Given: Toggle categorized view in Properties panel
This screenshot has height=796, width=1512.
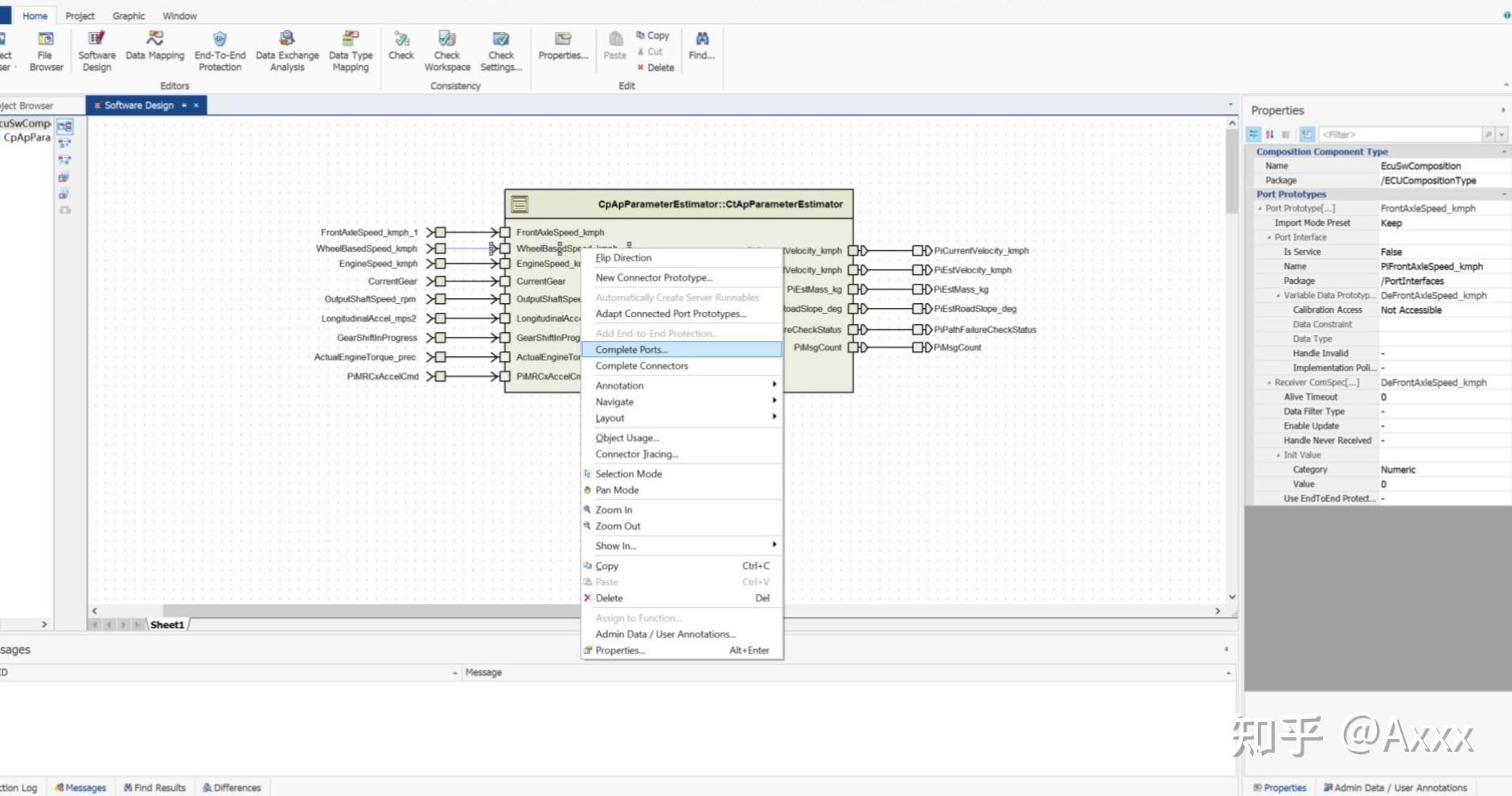Looking at the screenshot, I should pos(1254,134).
